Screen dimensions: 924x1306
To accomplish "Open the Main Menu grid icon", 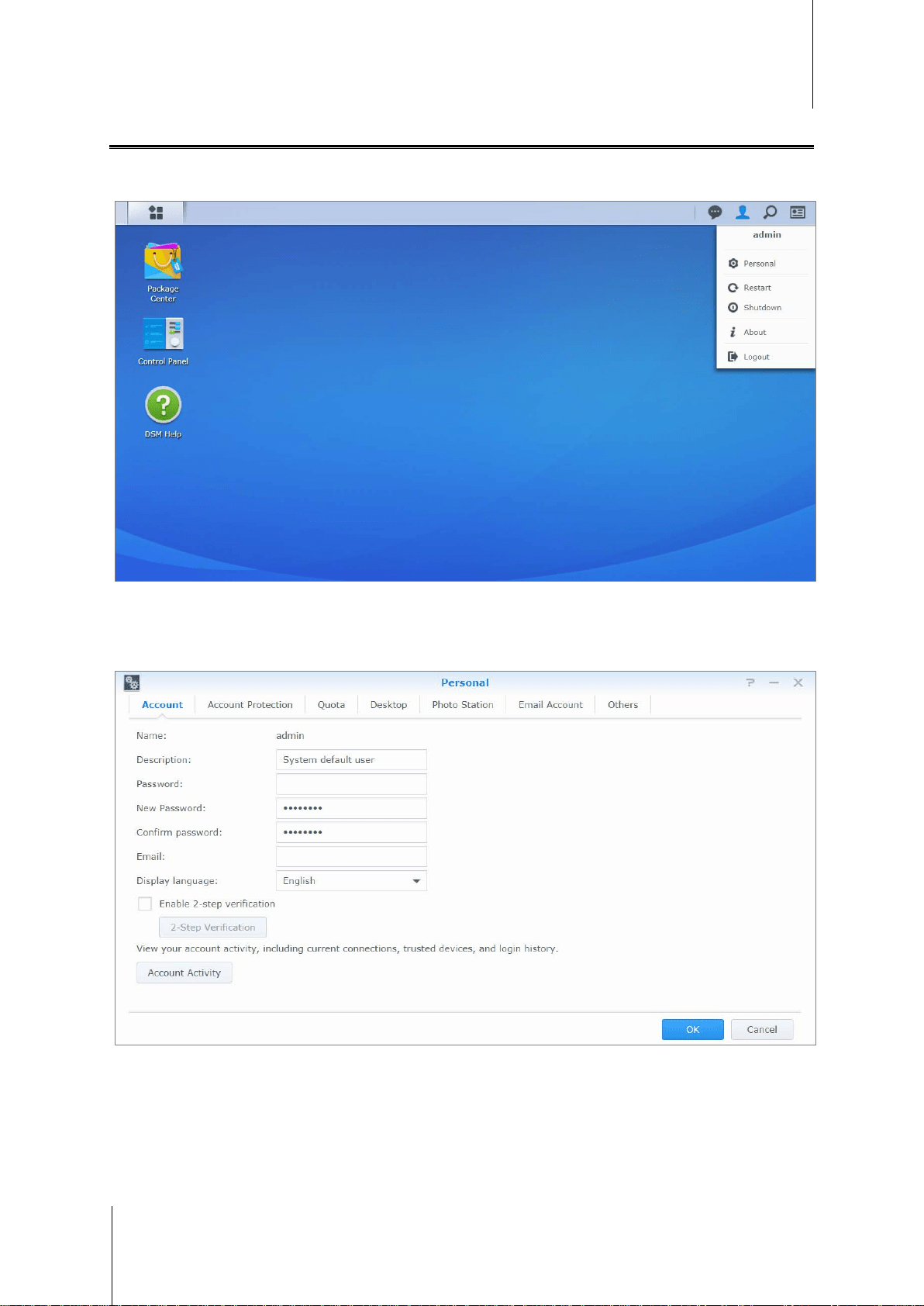I will (x=156, y=212).
